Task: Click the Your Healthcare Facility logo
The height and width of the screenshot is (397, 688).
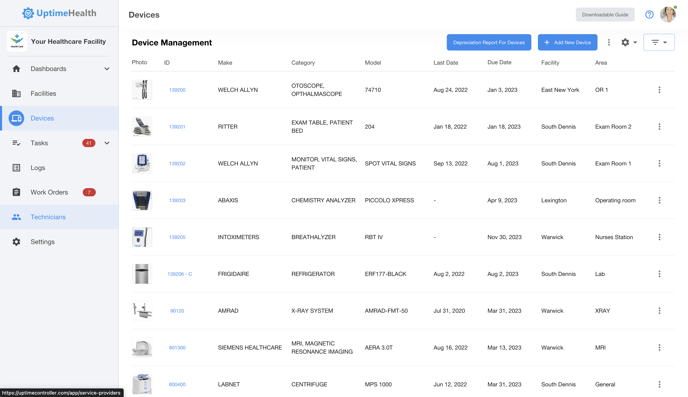Action: (17, 41)
